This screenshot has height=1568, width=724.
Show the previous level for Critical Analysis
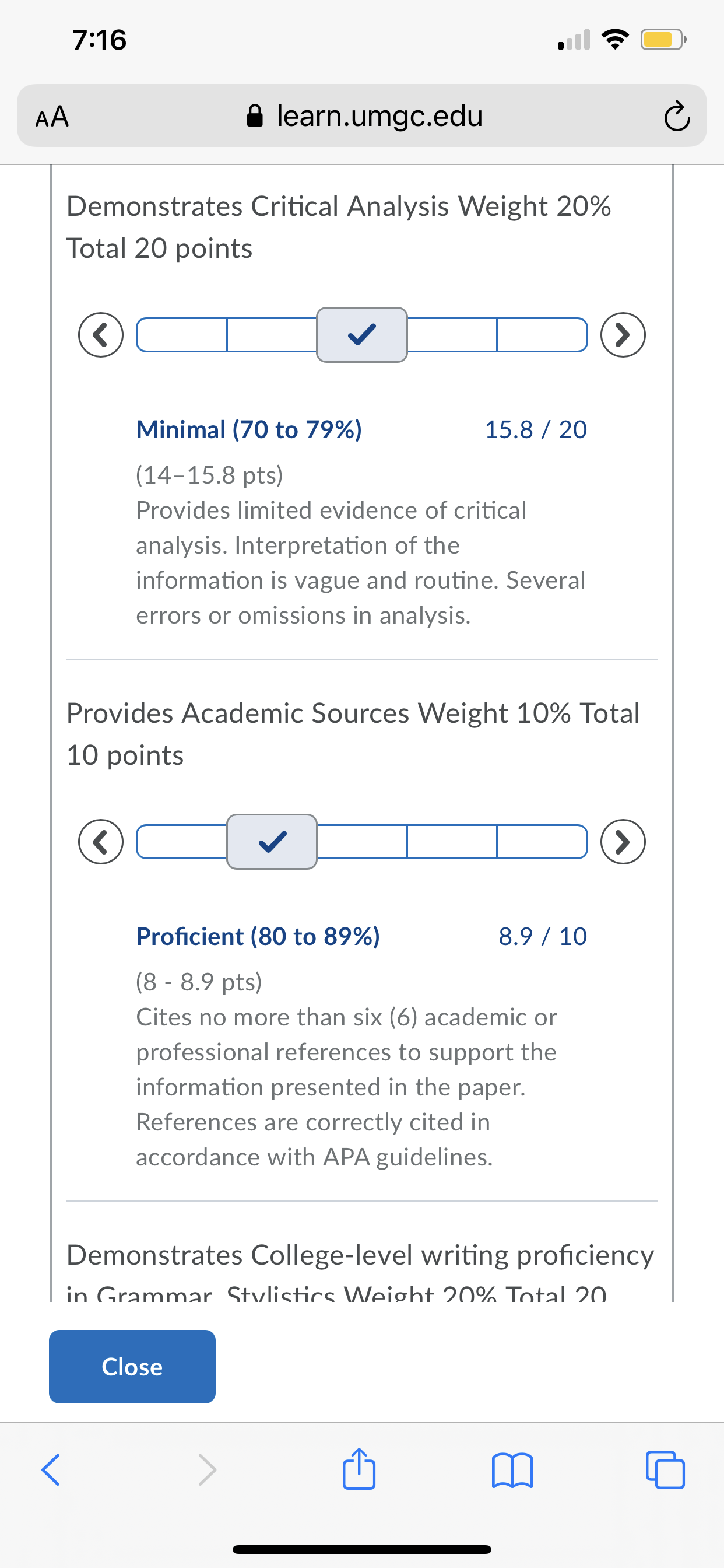pyautogui.click(x=101, y=335)
